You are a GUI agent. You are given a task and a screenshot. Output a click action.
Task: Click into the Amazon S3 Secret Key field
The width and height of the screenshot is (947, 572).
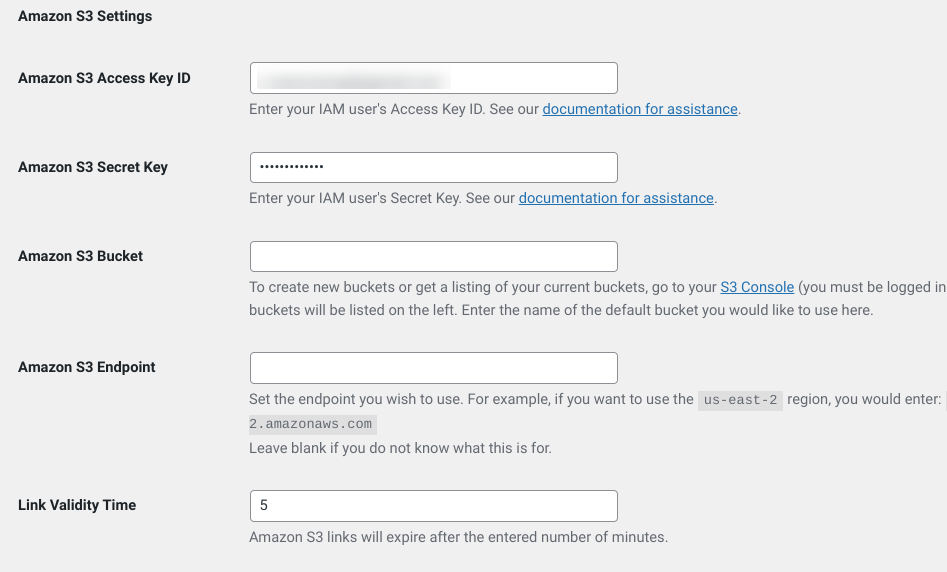(434, 167)
